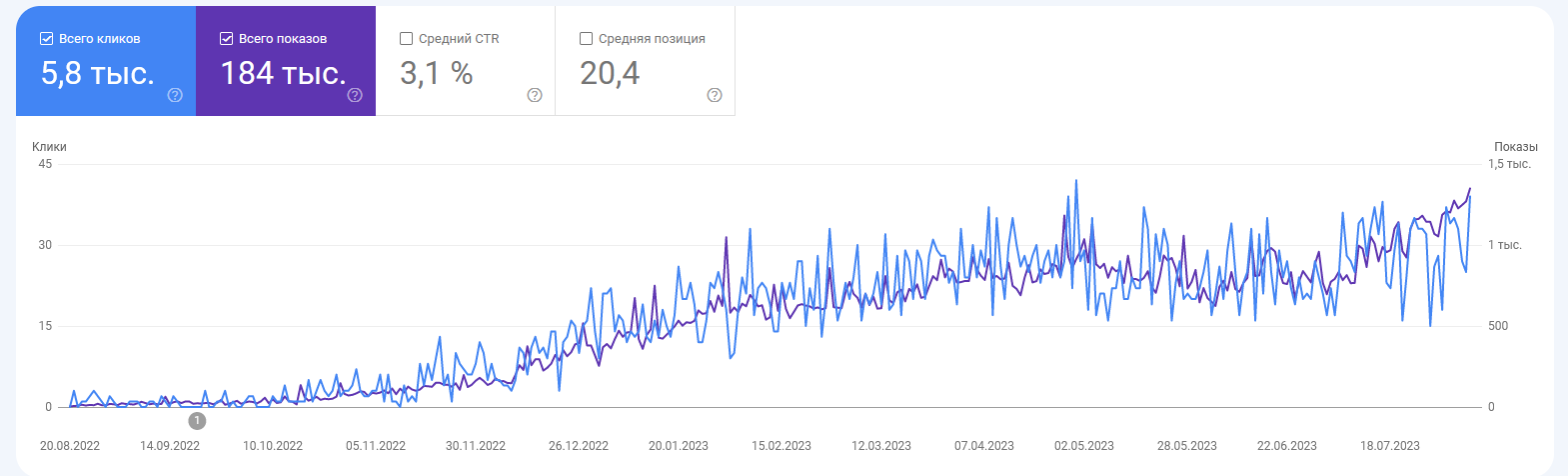Click the purple line's final rightmost point
Viewport: 1568px width, 476px height.
1470,188
